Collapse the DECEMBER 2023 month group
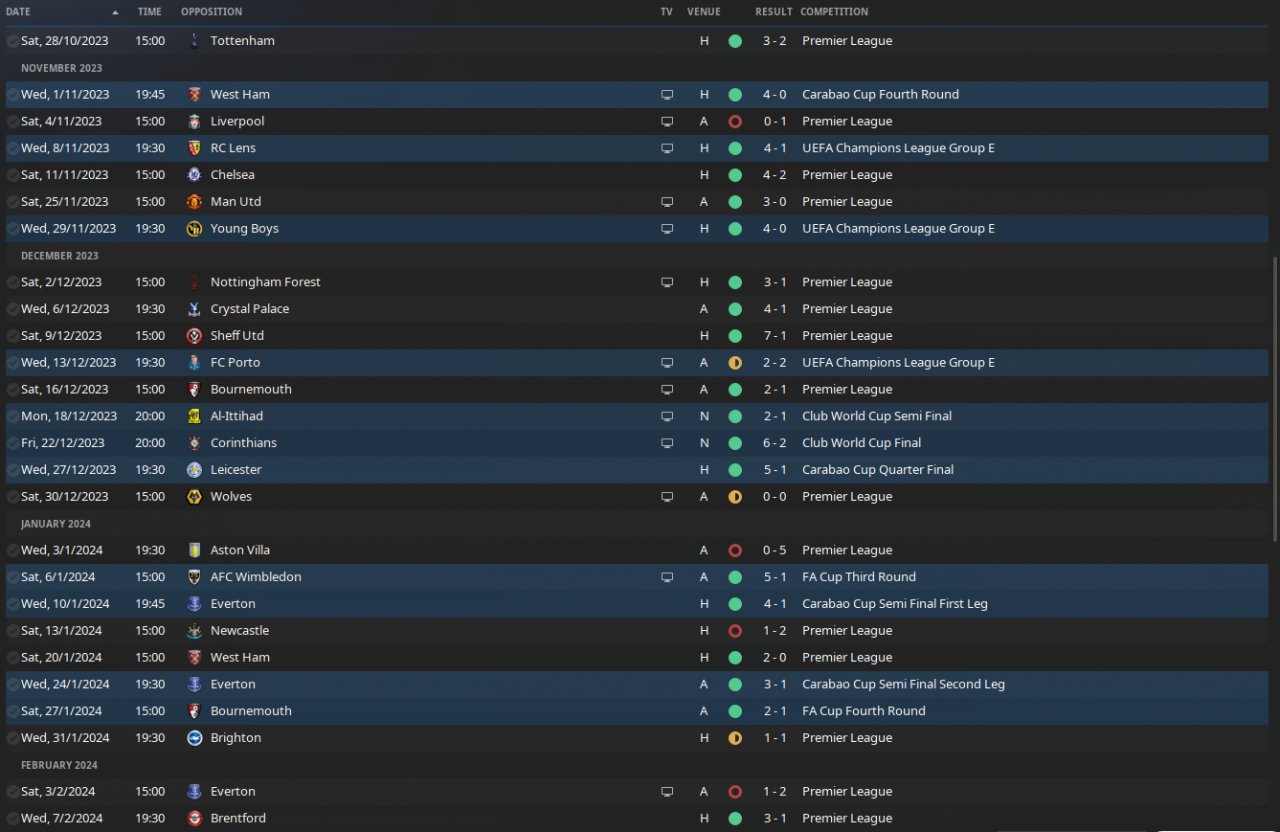 (59, 255)
